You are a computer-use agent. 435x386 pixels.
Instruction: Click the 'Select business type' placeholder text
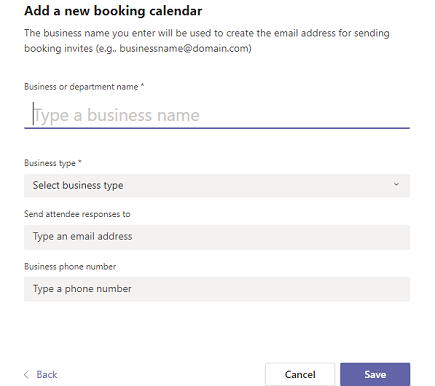click(78, 185)
